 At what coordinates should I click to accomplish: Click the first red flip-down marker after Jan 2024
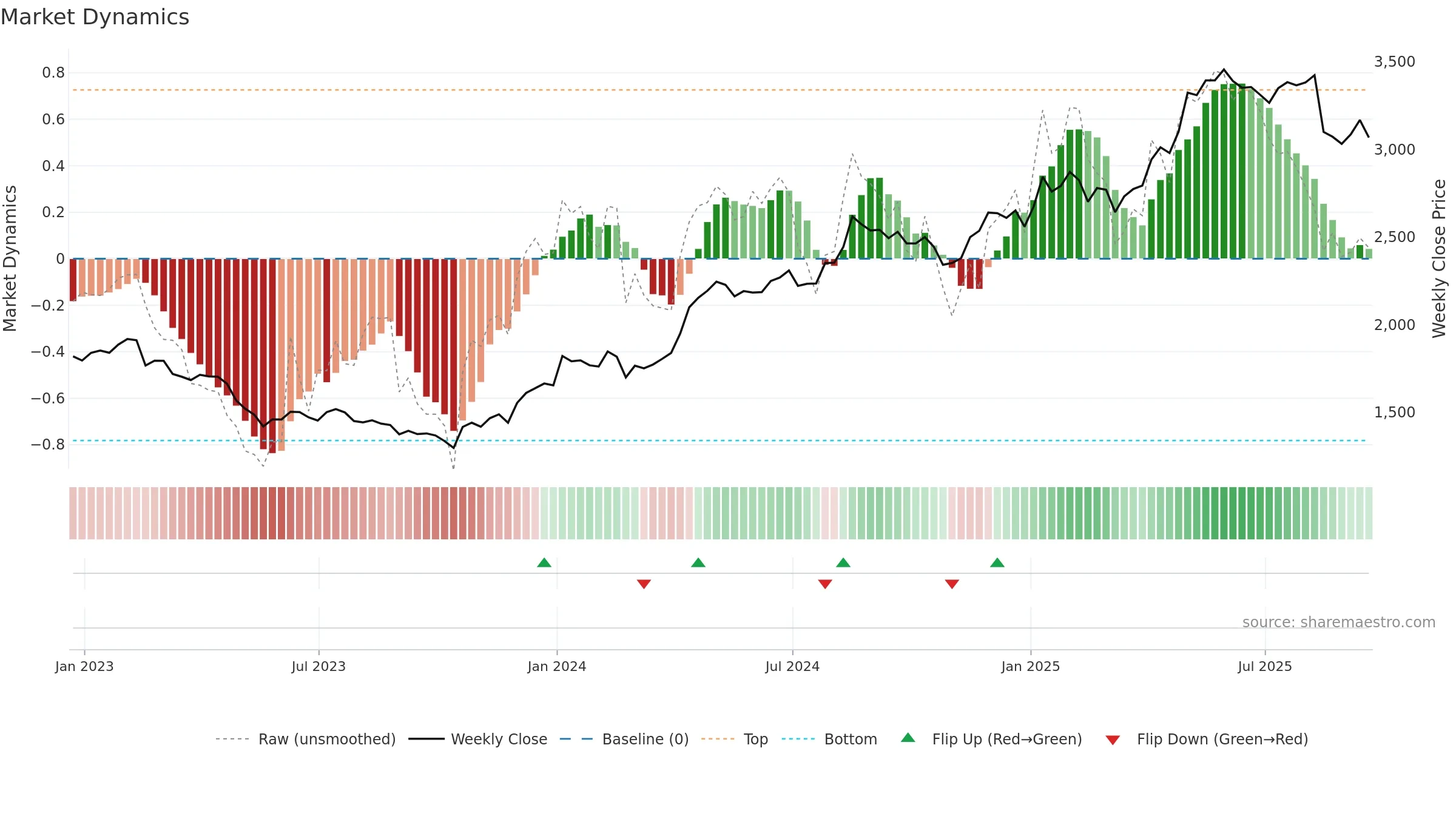(644, 584)
